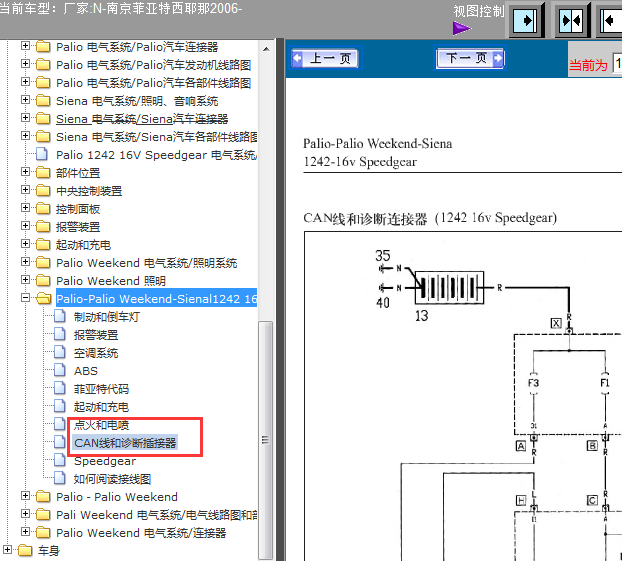Click the 'CAN线和诊断连接器 (1242 16v Speedgear)' heading

(x=430, y=219)
